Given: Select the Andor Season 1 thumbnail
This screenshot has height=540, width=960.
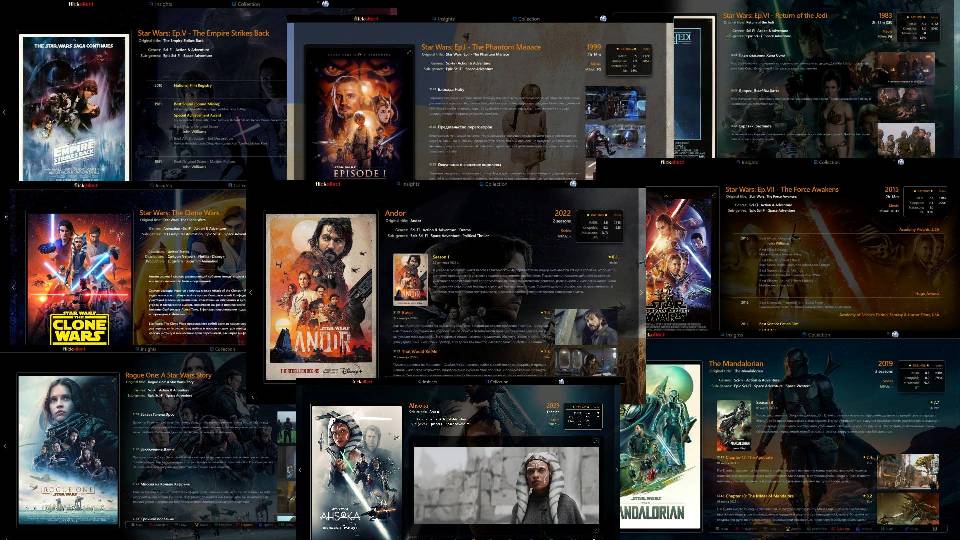Looking at the screenshot, I should click(410, 280).
